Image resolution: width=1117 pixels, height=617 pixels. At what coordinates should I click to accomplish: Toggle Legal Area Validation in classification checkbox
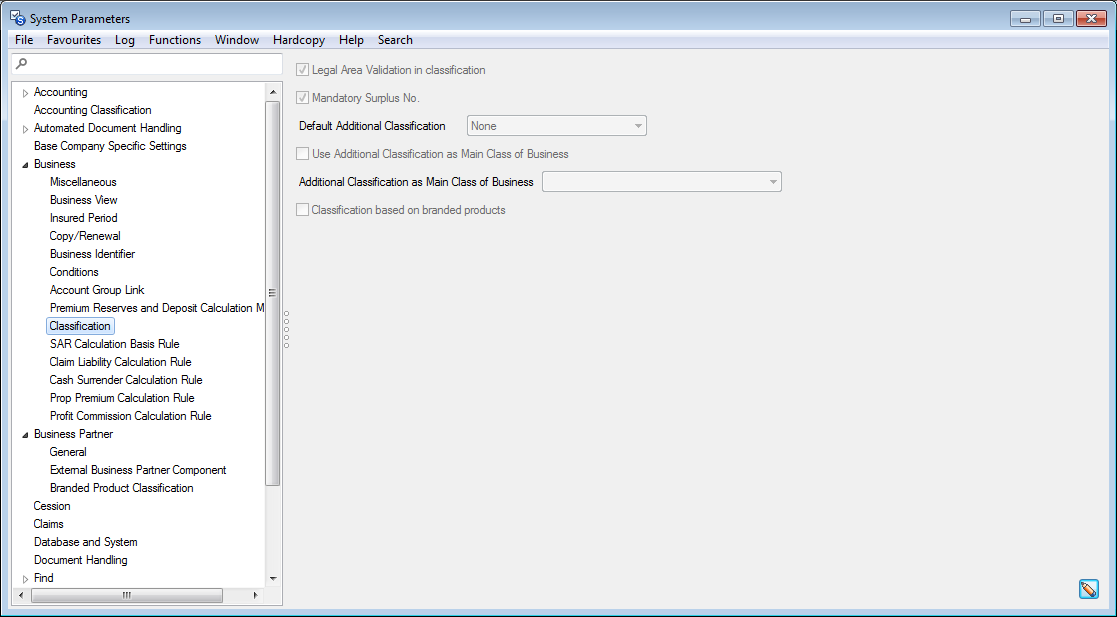[x=303, y=70]
